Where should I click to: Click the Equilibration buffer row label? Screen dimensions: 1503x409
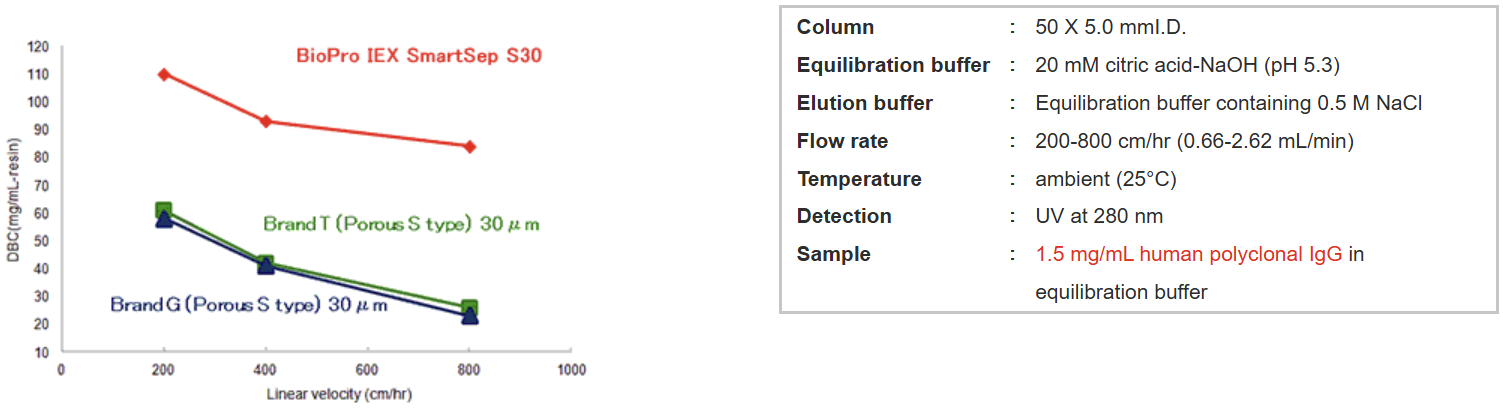893,66
